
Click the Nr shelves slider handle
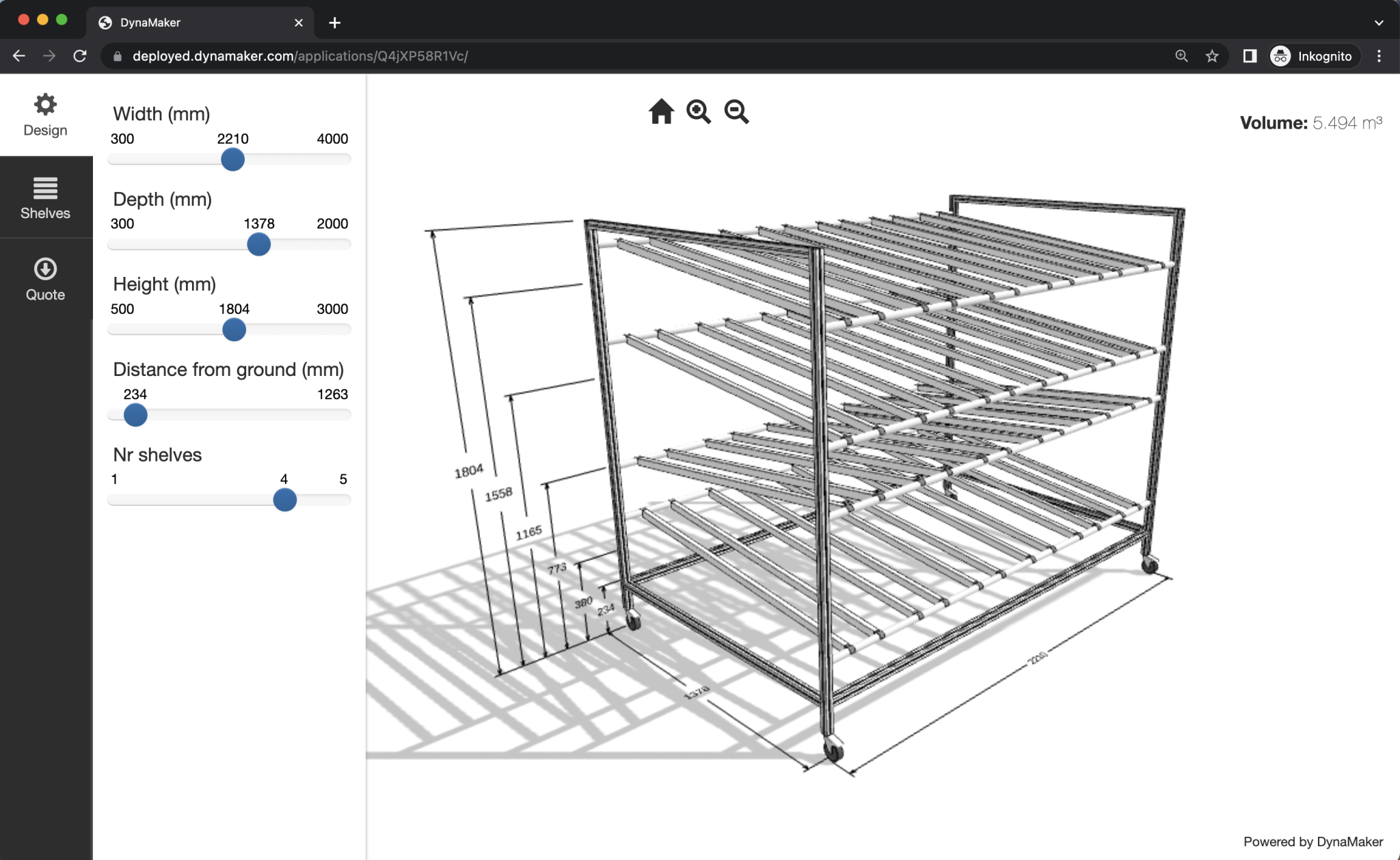pyautogui.click(x=285, y=500)
